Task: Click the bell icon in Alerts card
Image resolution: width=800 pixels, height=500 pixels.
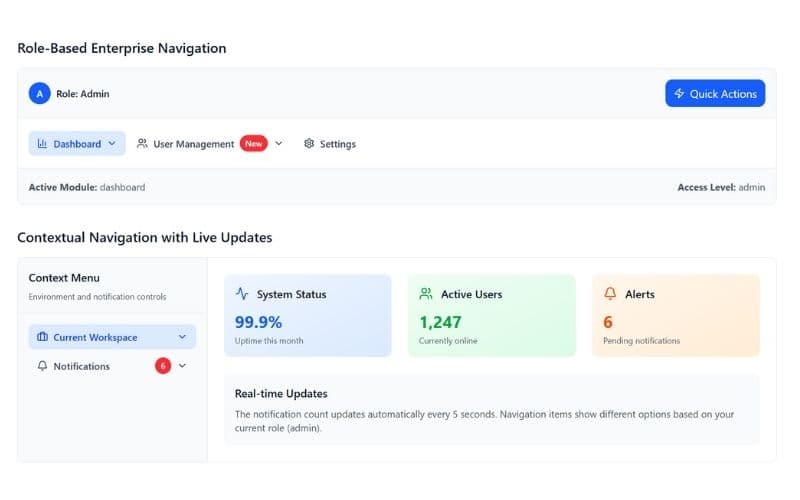Action: [x=610, y=294]
